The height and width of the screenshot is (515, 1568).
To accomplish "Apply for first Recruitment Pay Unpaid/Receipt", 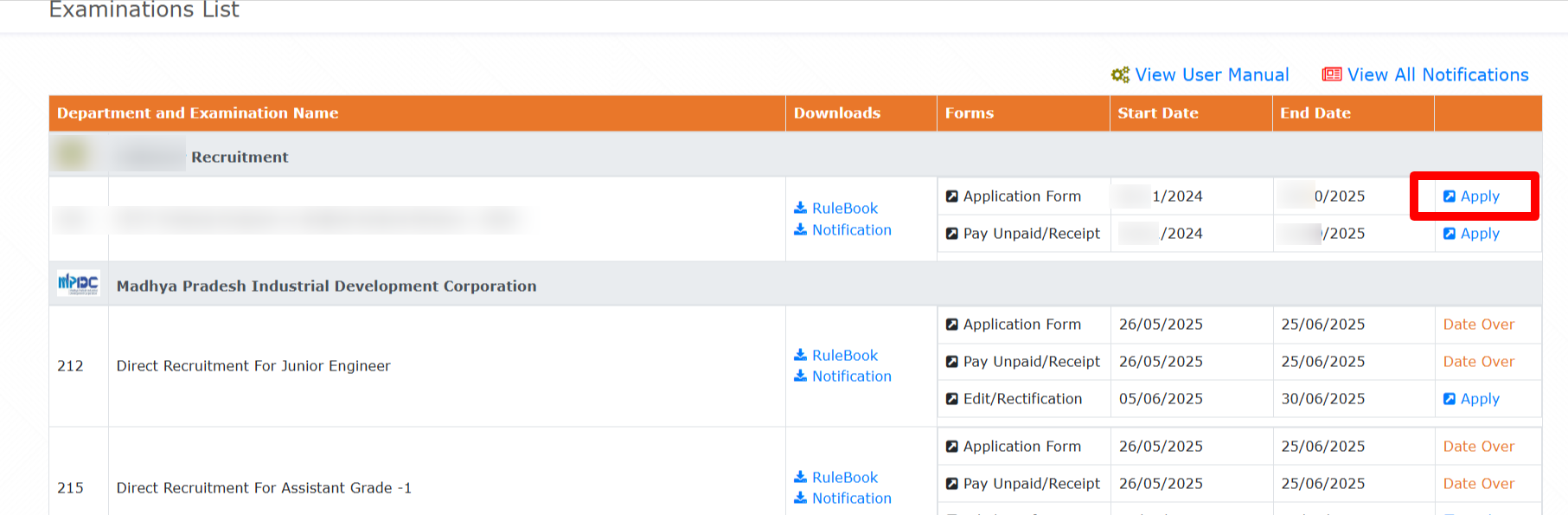I will (1479, 234).
